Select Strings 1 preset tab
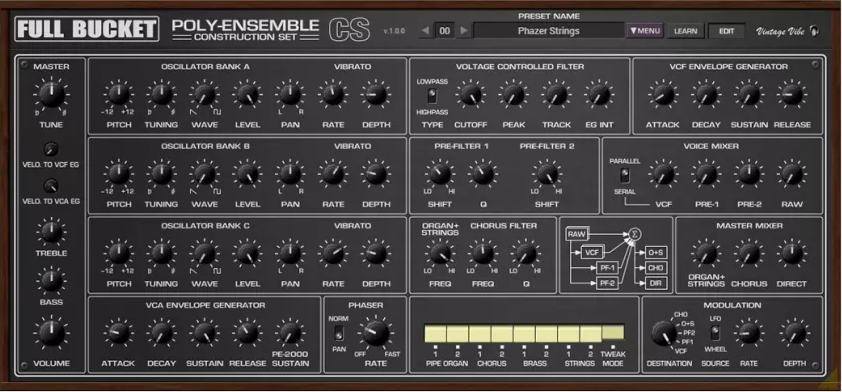842x392 pixels. coord(568,333)
